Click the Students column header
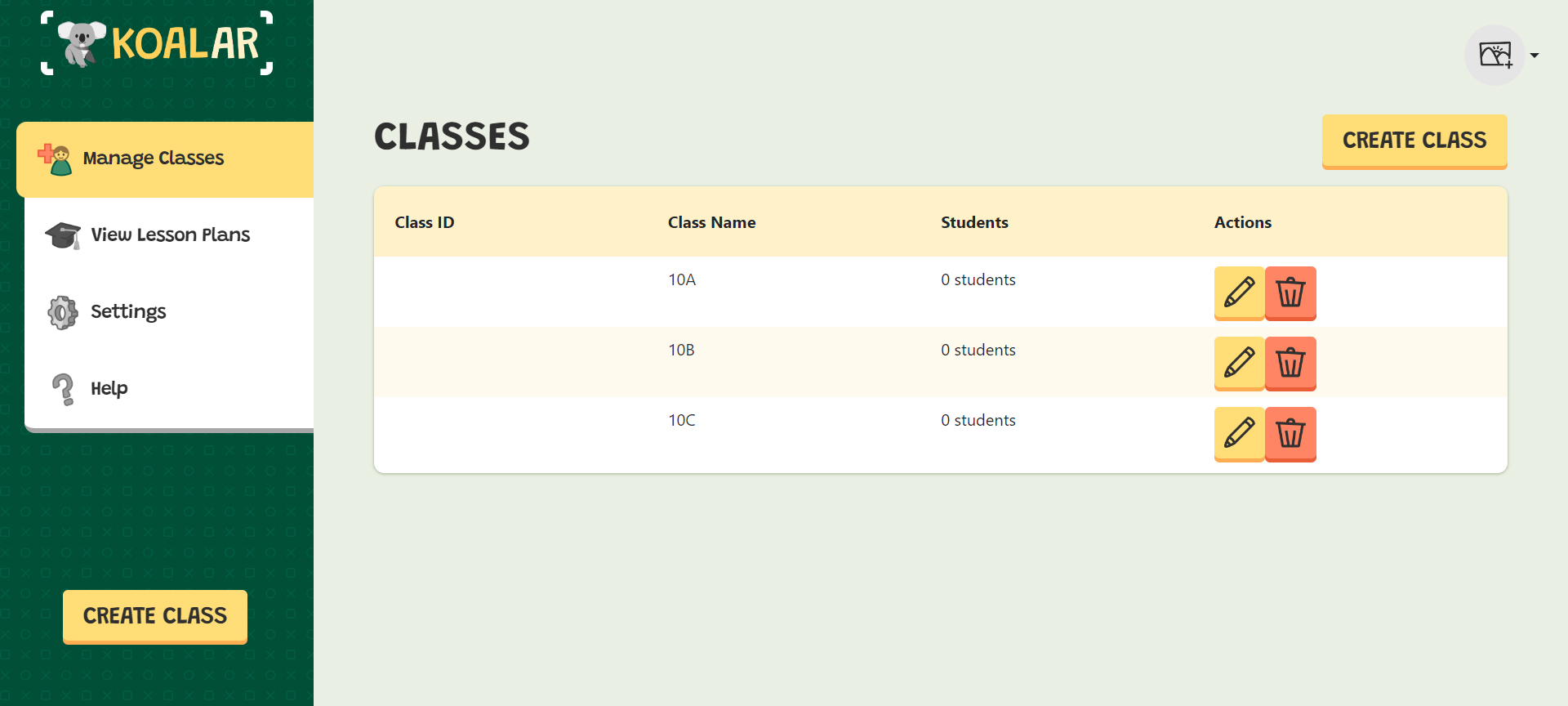 click(974, 222)
